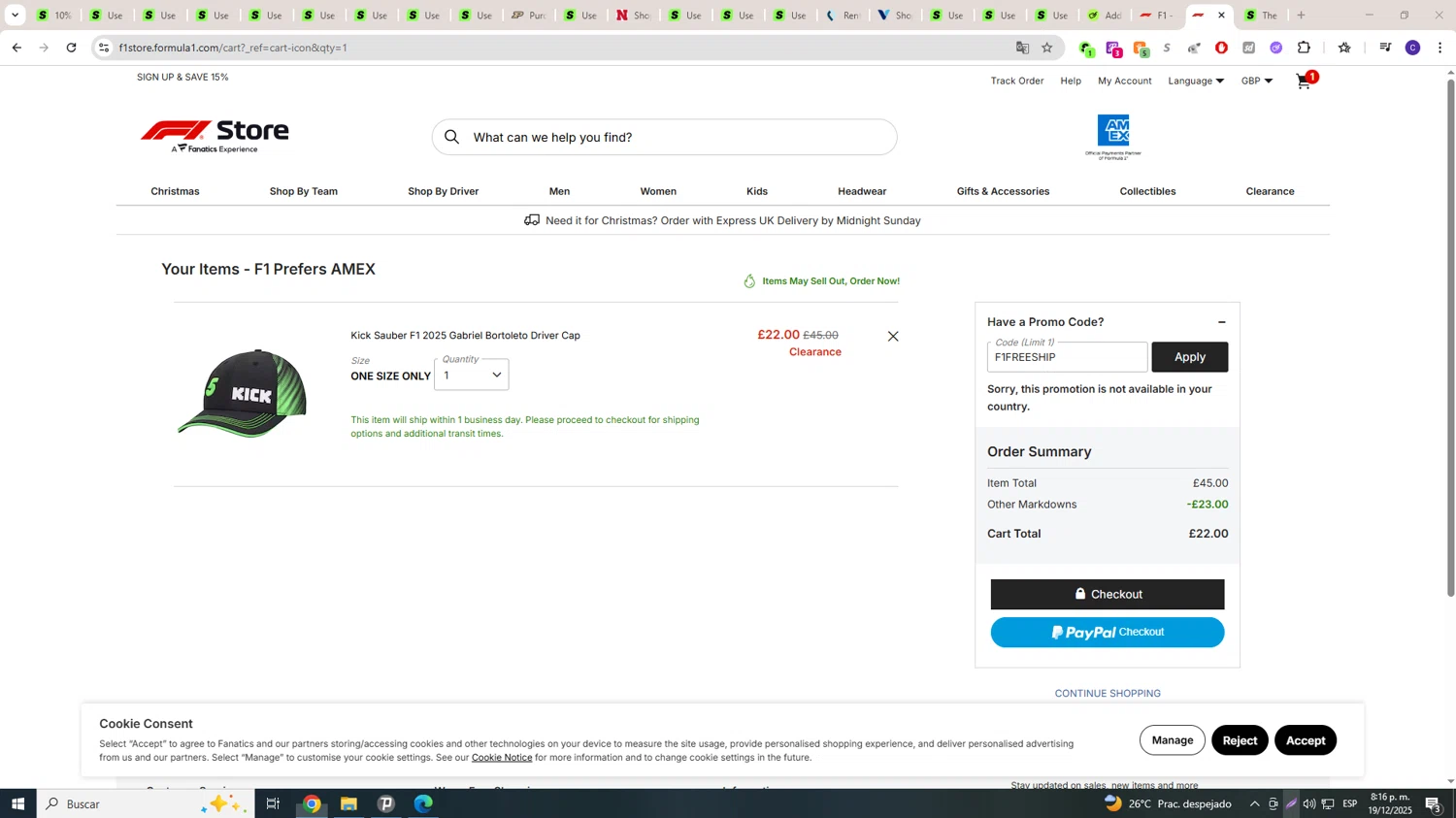The image size is (1456, 818).
Task: Open the Headwear menu
Action: (x=862, y=191)
